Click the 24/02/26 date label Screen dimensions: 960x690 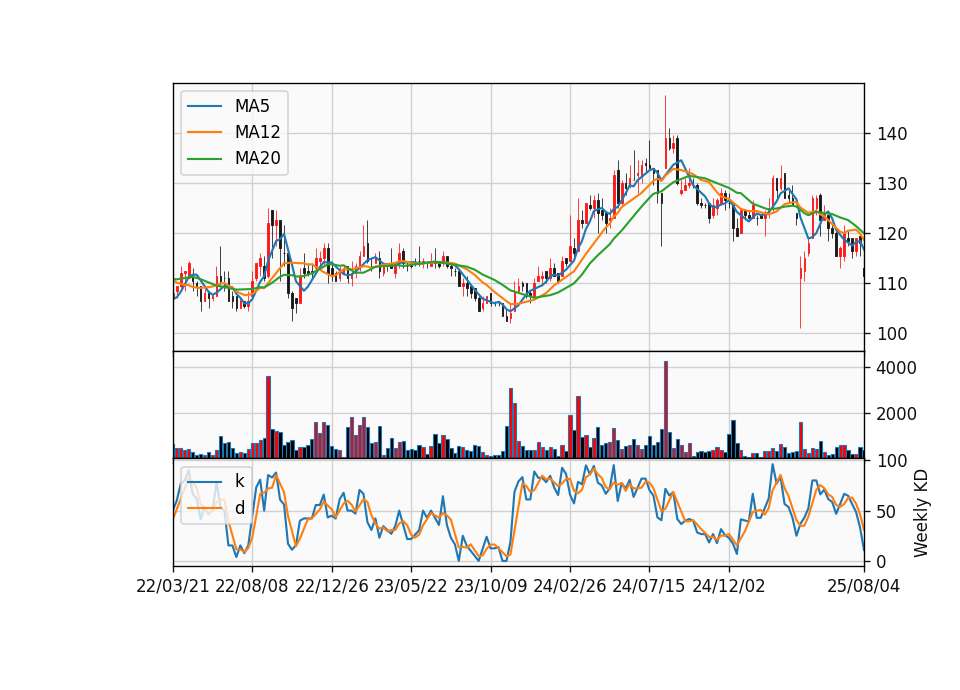coord(569,586)
